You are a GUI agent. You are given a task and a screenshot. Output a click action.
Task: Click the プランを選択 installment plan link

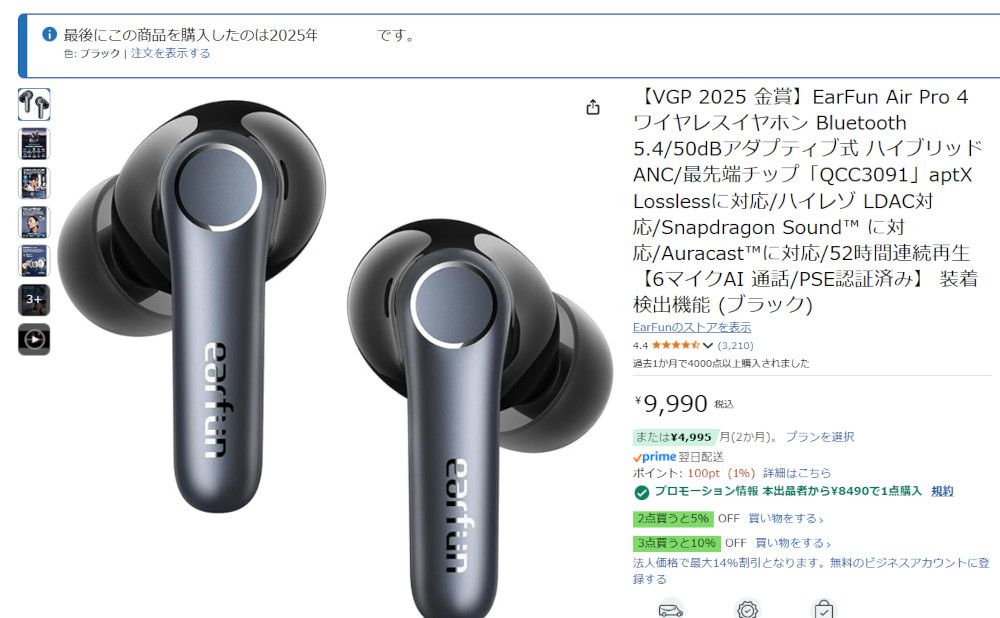pos(820,437)
